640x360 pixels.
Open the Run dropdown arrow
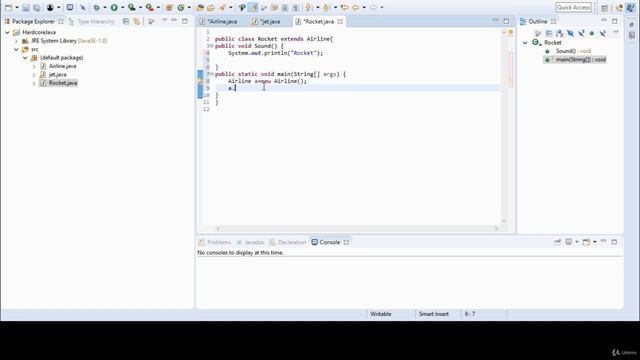coord(122,7)
